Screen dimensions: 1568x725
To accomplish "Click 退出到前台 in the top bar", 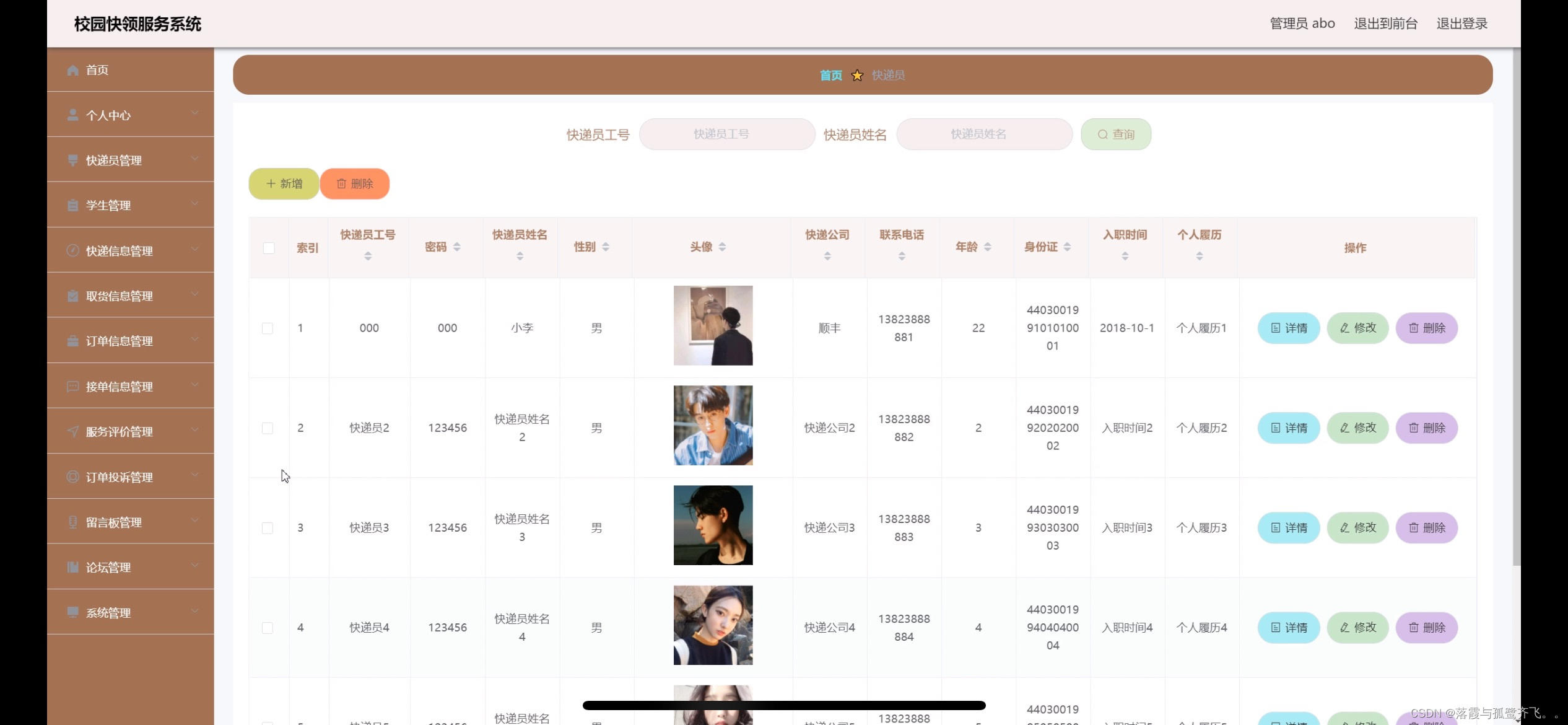I will 1386,24.
